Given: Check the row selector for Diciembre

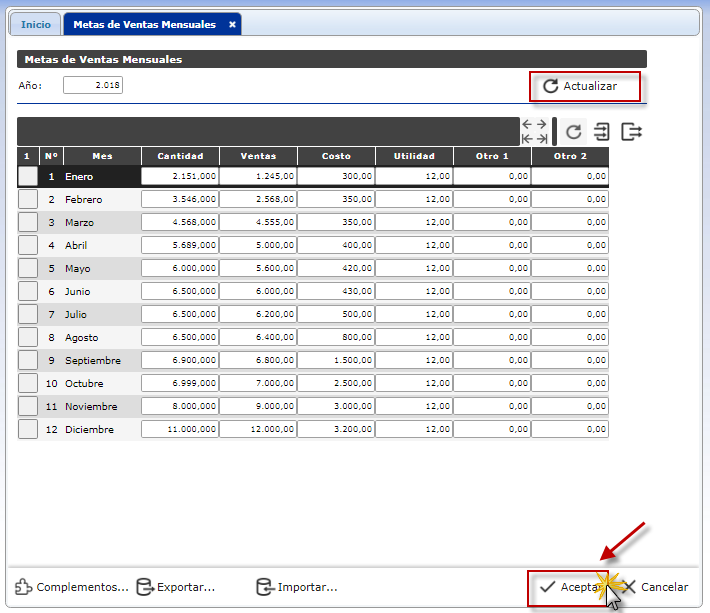Looking at the screenshot, I should pyautogui.click(x=28, y=429).
